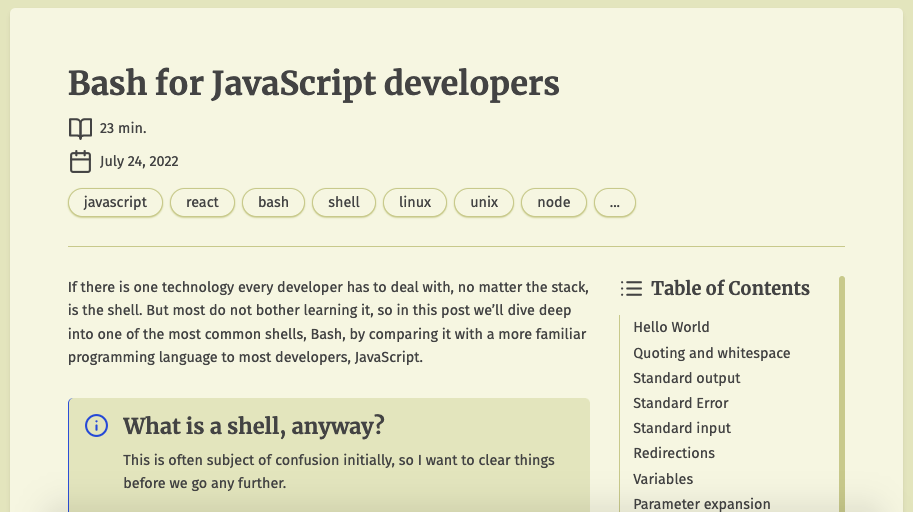This screenshot has height=512, width=913.
Task: Jump to Redirections in contents
Action: click(x=674, y=453)
